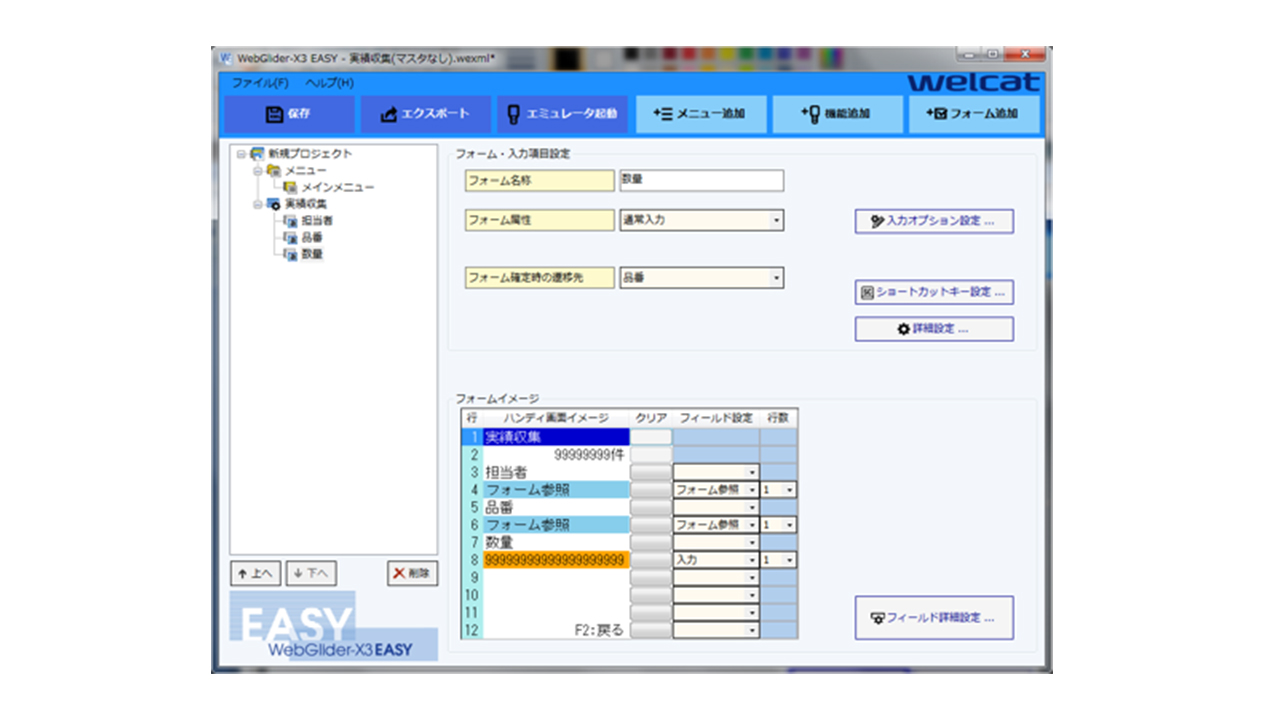The height and width of the screenshot is (720, 1280).
Task: Click the 品番 form icon in tree
Action: coord(290,238)
